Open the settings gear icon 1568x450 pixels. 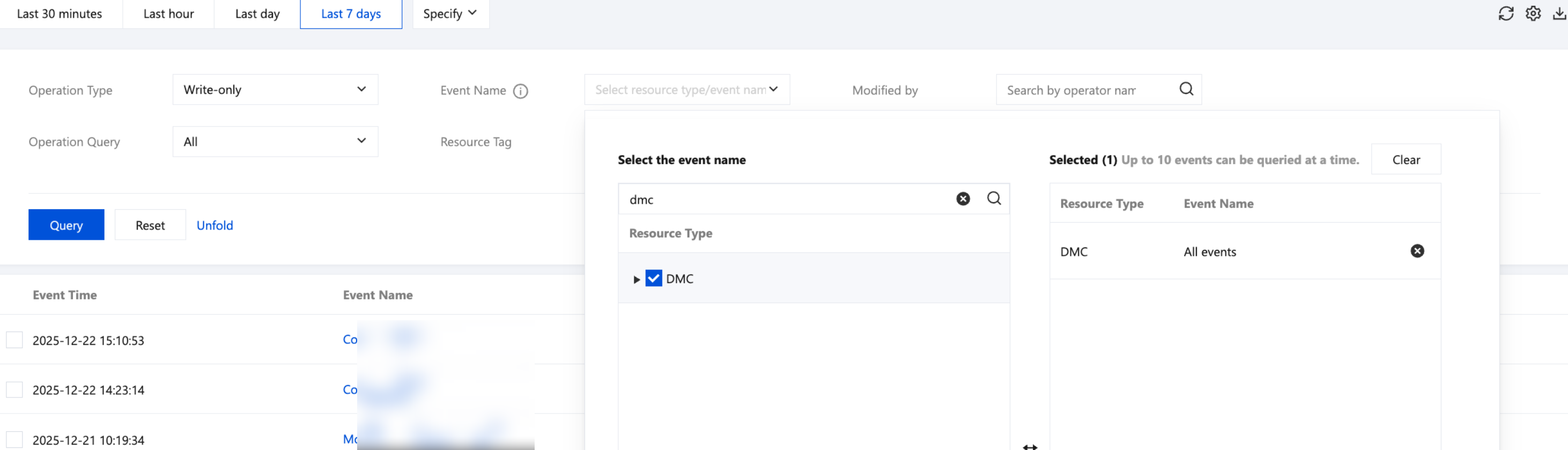(x=1533, y=13)
